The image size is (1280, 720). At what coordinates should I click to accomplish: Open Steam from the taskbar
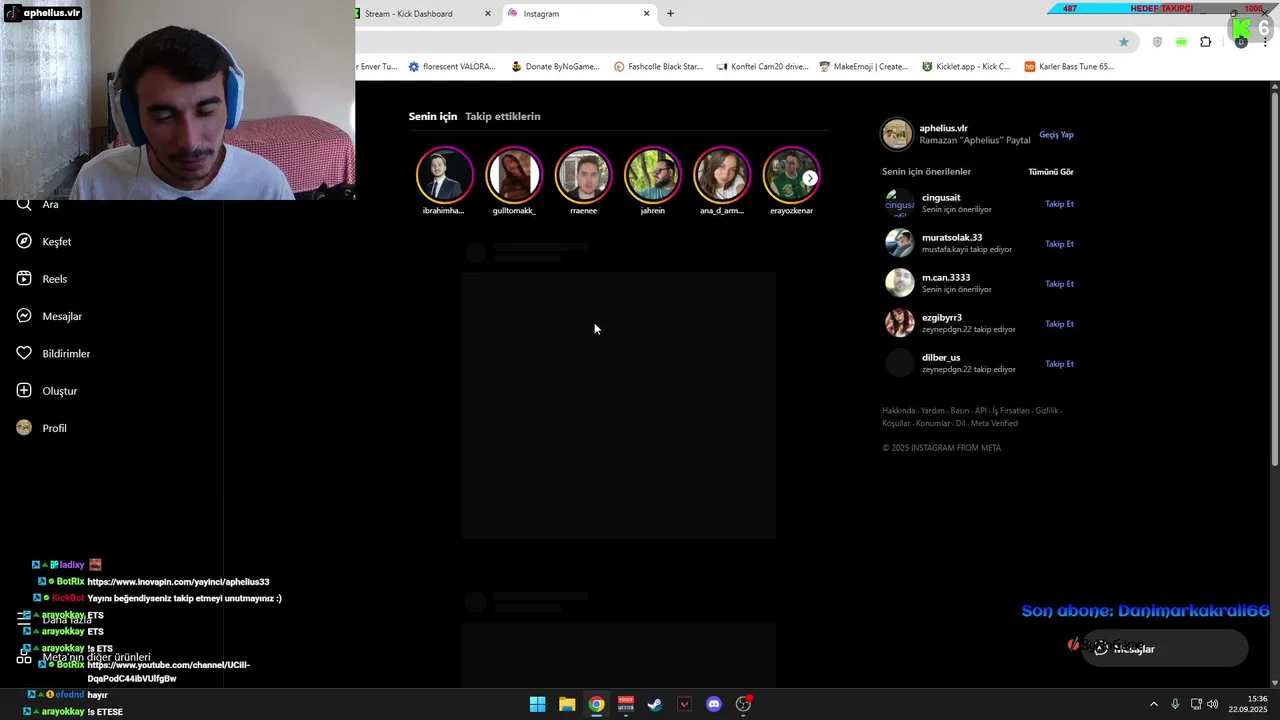pos(655,704)
